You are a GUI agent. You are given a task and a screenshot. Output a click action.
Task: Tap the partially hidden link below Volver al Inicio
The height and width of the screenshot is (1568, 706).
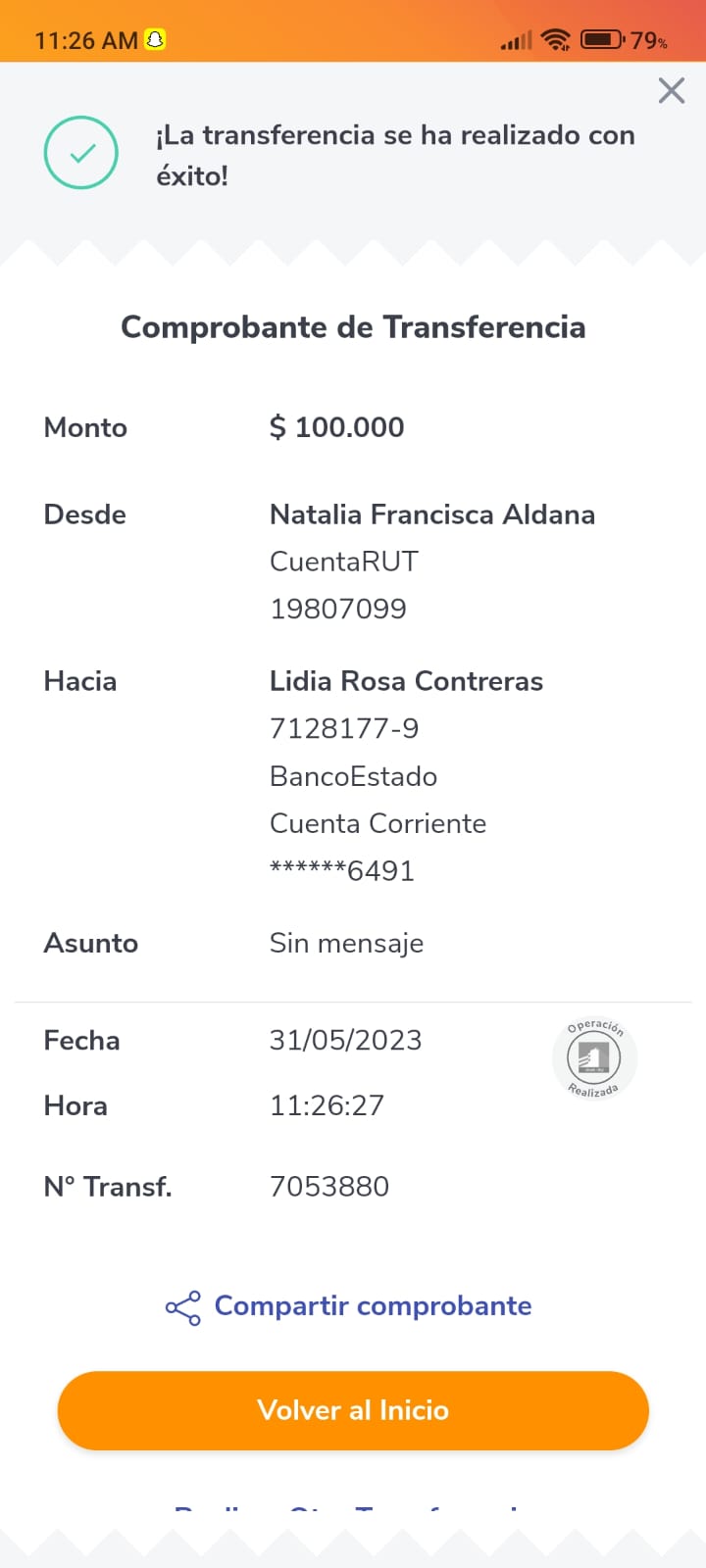pos(353,1508)
